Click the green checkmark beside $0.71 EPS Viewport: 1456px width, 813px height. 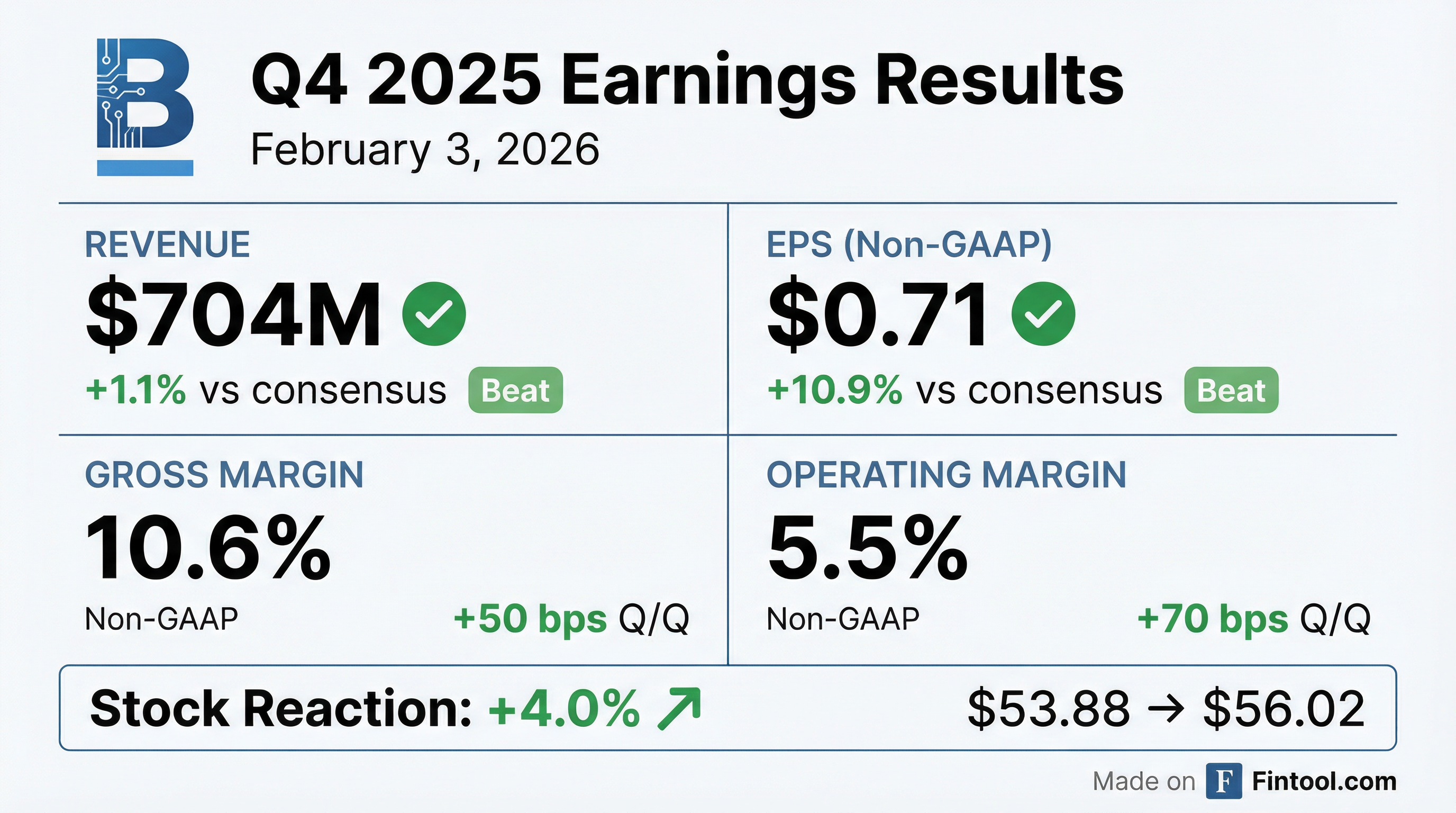click(1043, 314)
